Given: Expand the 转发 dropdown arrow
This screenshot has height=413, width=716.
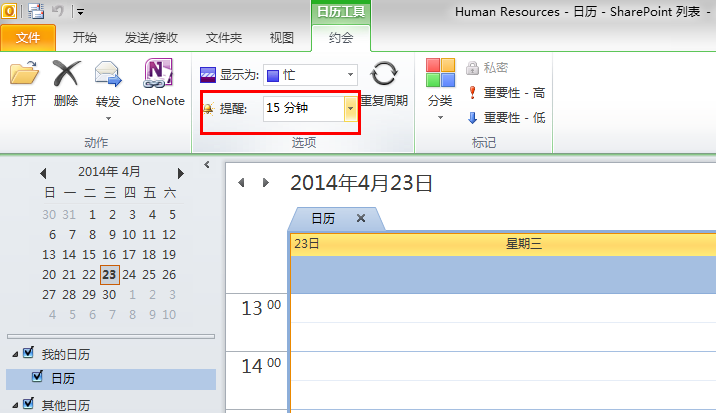Looking at the screenshot, I should tap(108, 119).
